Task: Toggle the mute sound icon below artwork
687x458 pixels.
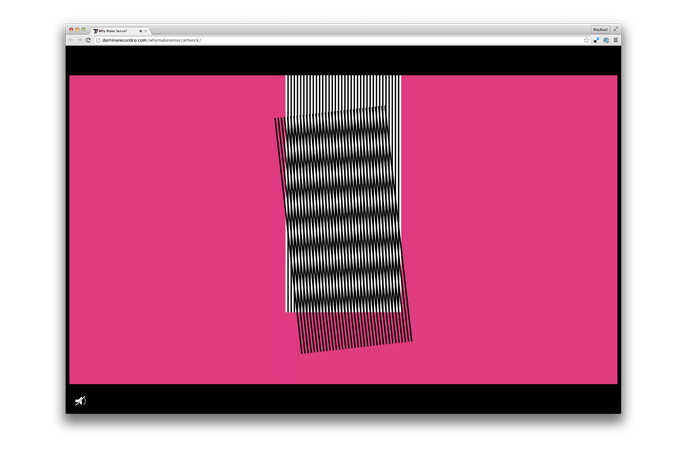Action: coord(80,401)
